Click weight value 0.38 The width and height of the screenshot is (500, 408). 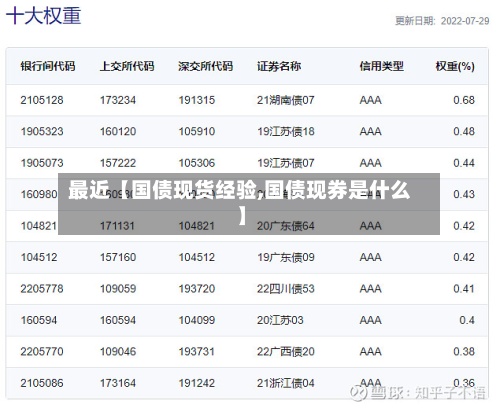(464, 352)
